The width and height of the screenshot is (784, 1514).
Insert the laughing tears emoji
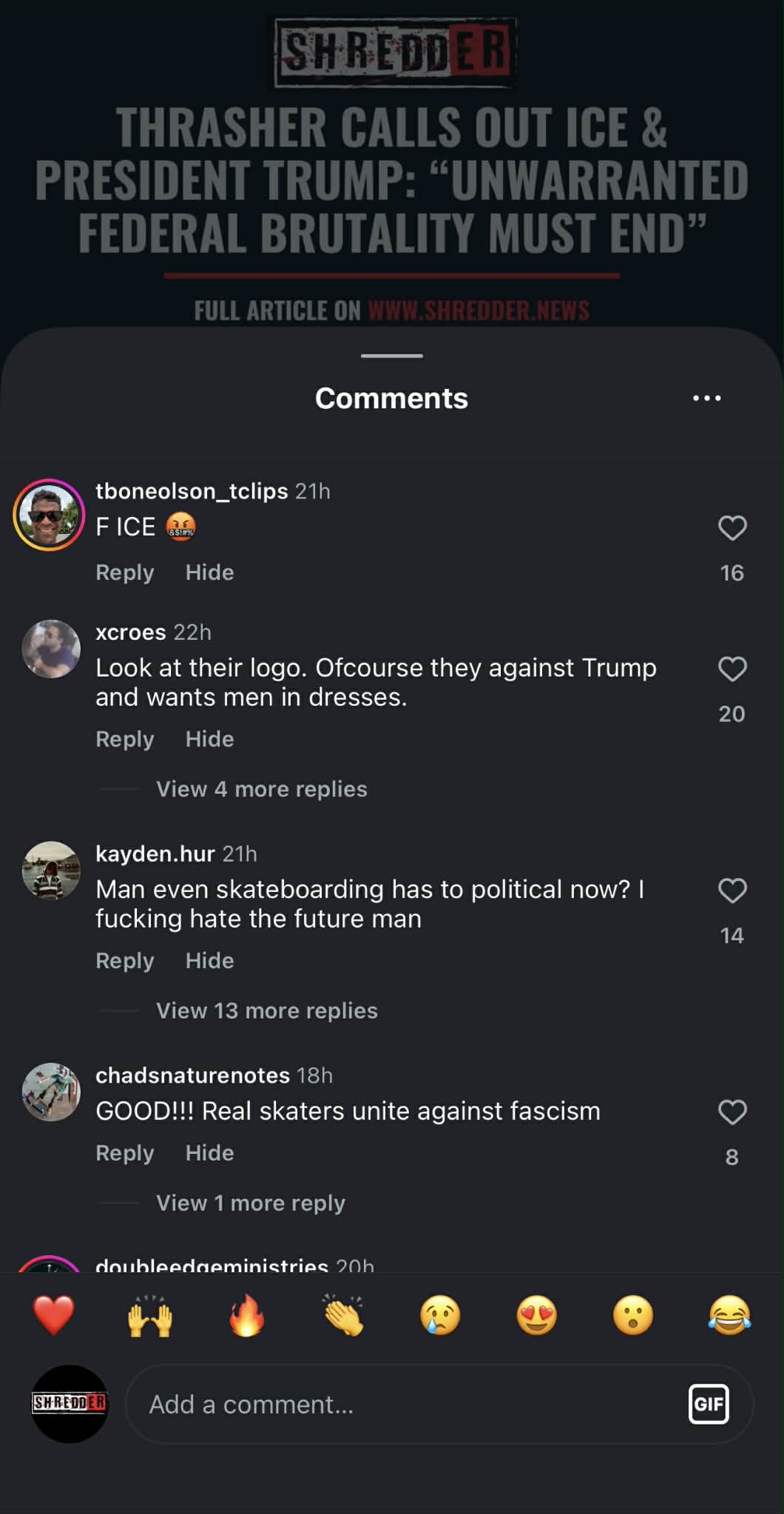[x=729, y=1316]
